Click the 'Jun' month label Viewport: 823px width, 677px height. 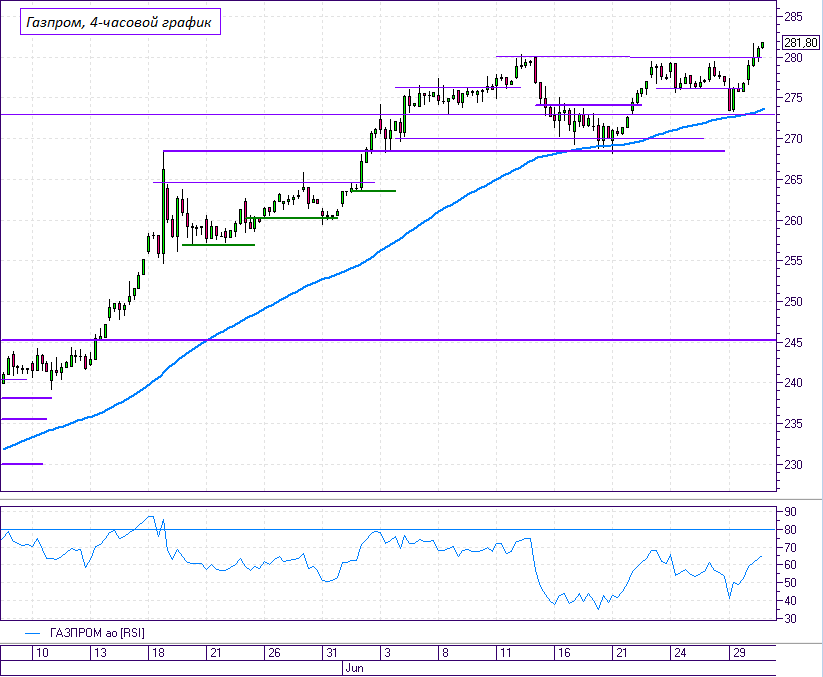point(355,668)
